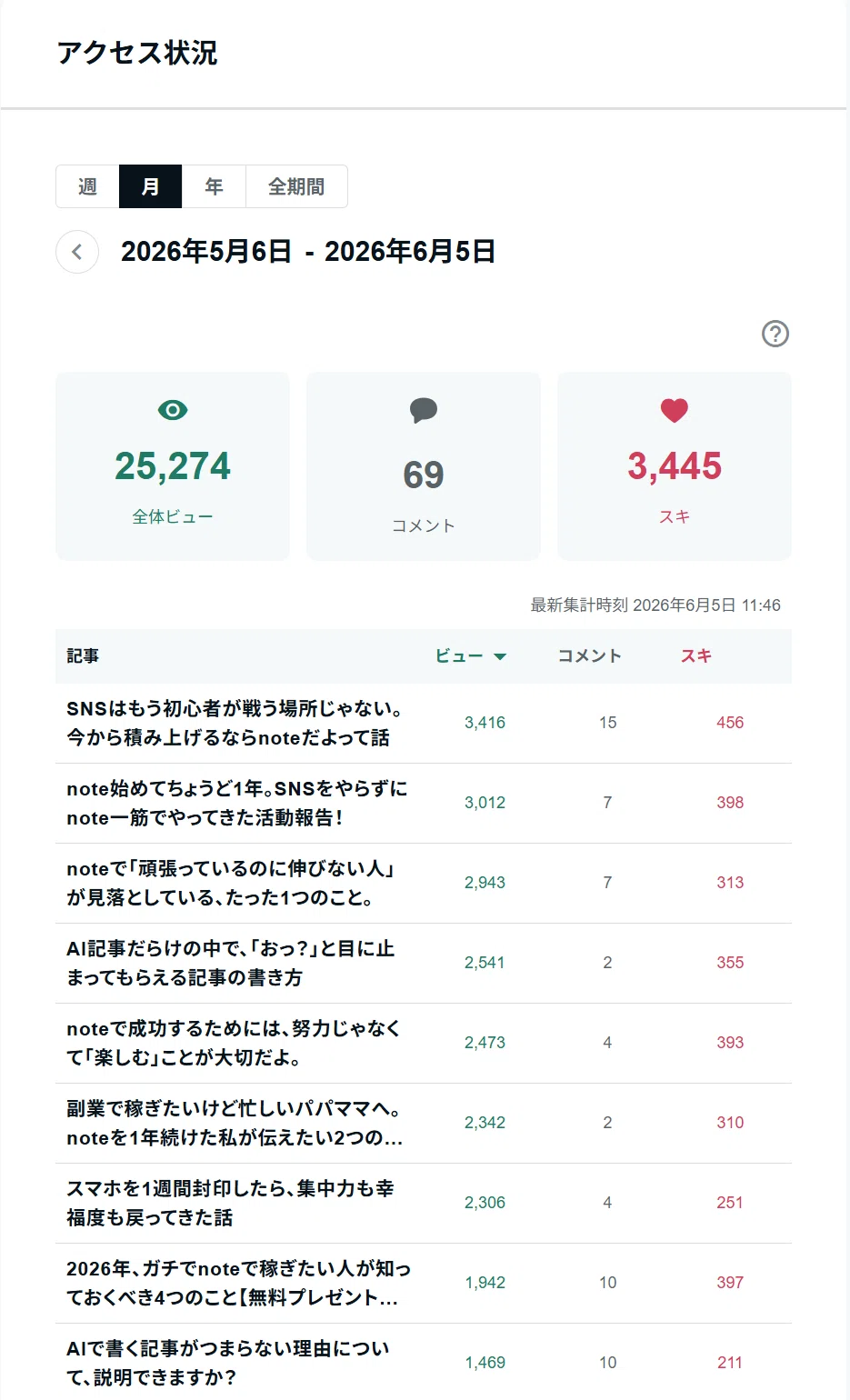This screenshot has width=850, height=1400.
Task: Click like count 393
Action: pyautogui.click(x=730, y=1043)
